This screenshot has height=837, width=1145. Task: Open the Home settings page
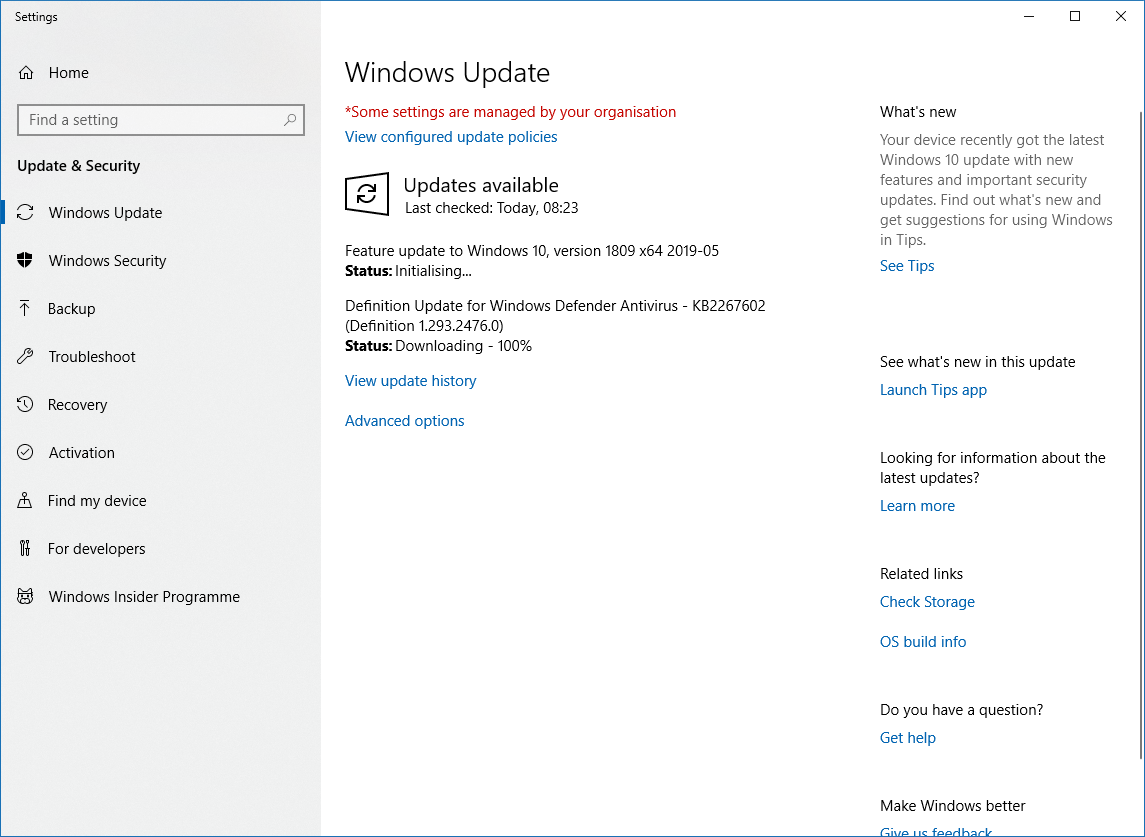pyautogui.click(x=161, y=72)
